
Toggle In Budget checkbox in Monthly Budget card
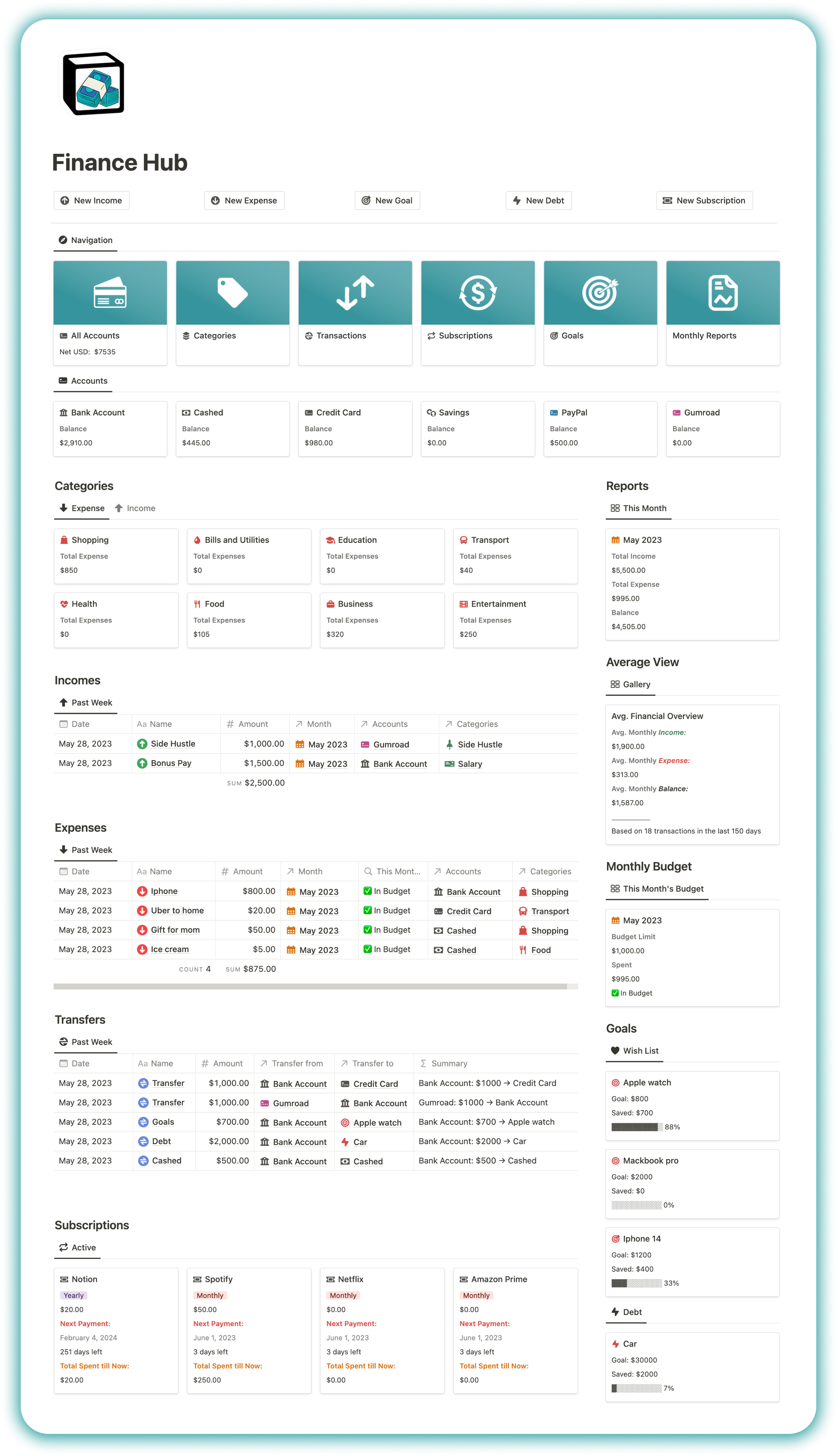tap(615, 993)
